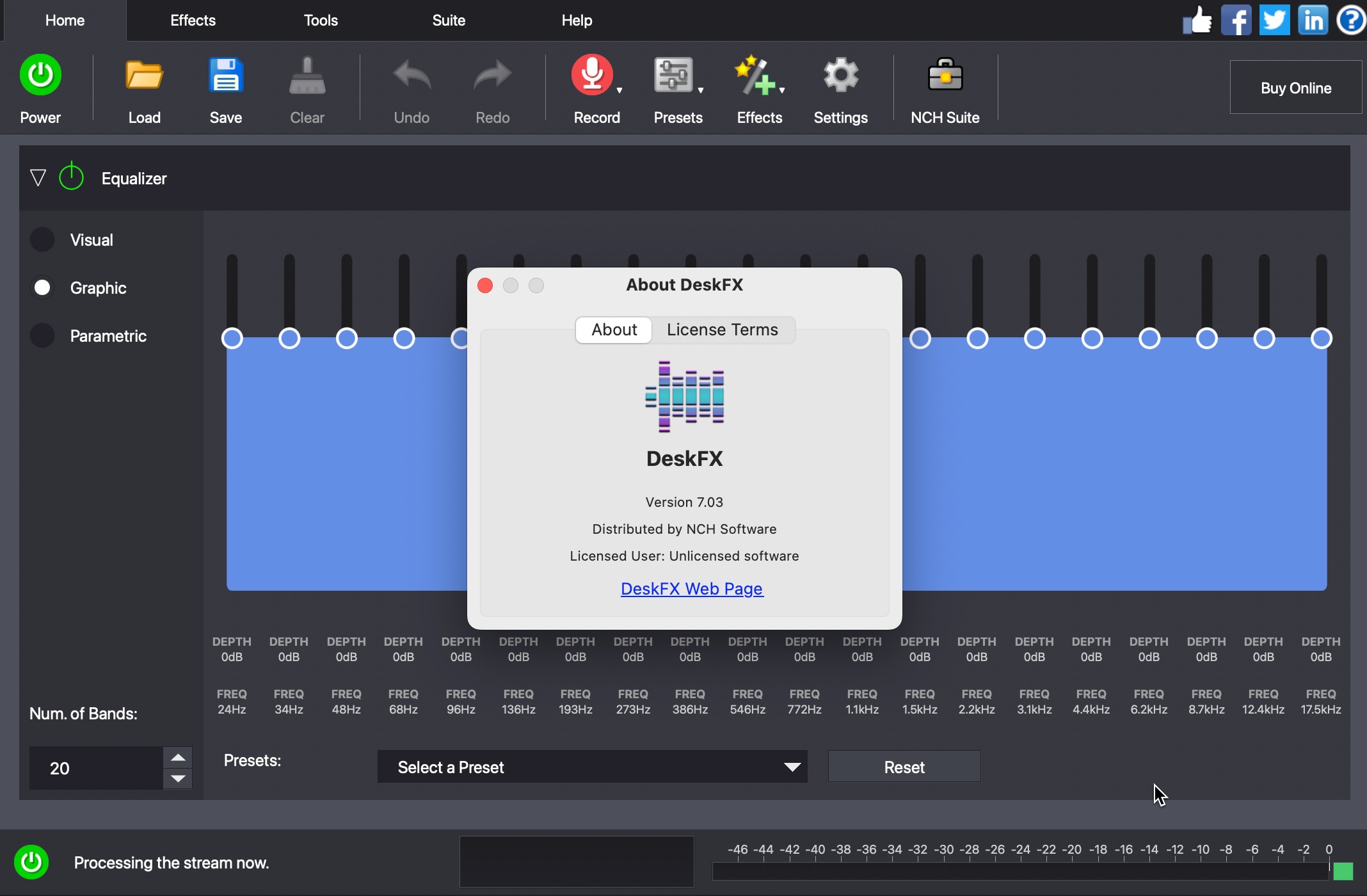
Task: Switch to the Home tab
Action: 65,20
